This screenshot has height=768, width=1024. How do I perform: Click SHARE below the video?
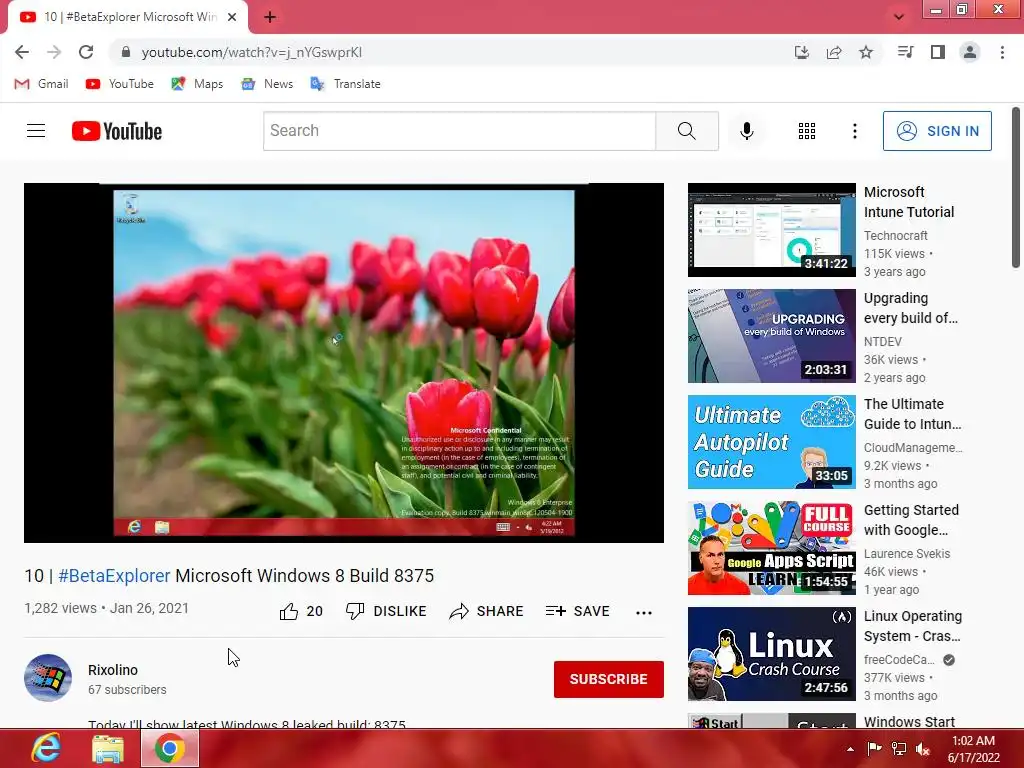point(487,611)
